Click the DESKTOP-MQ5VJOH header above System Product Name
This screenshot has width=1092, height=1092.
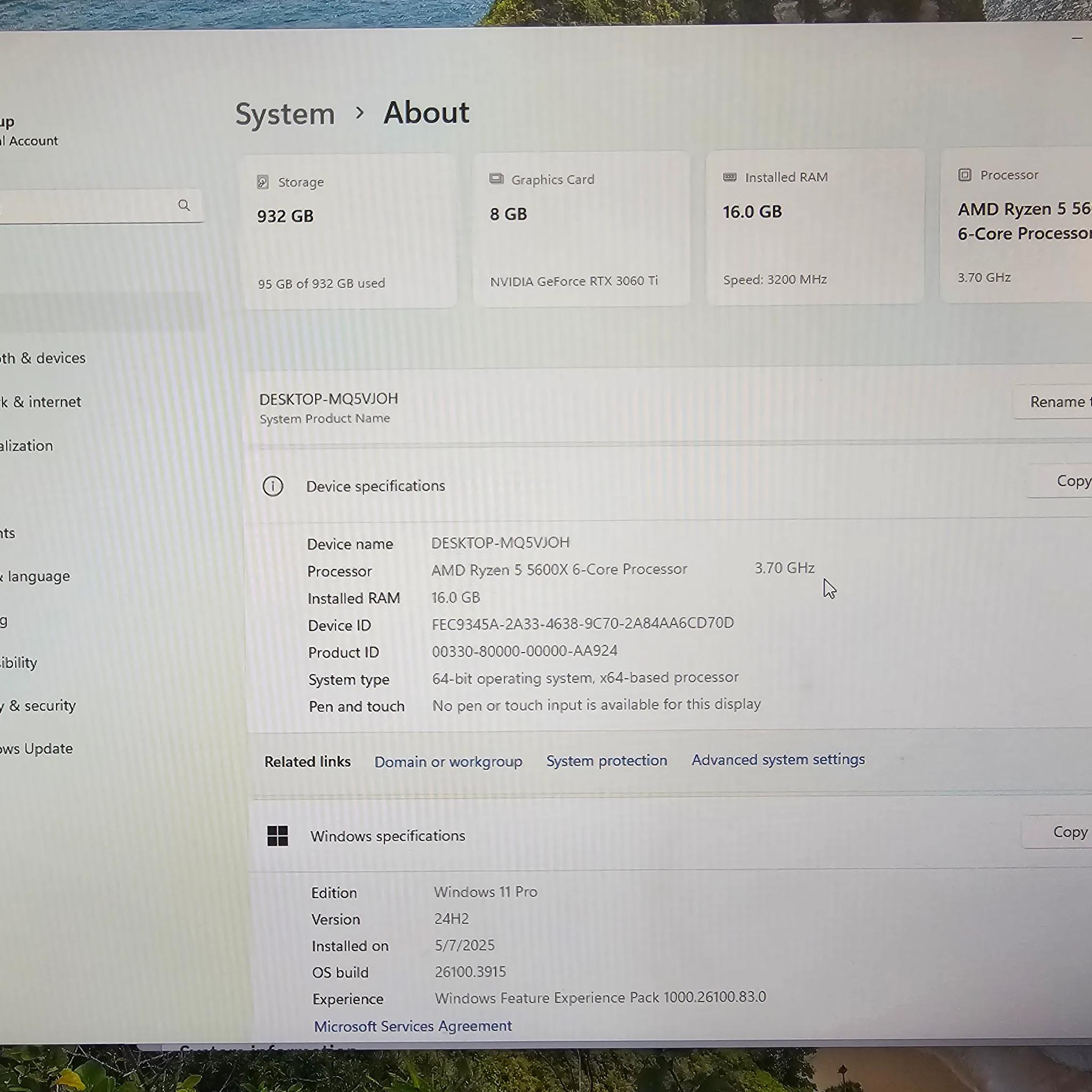click(328, 399)
